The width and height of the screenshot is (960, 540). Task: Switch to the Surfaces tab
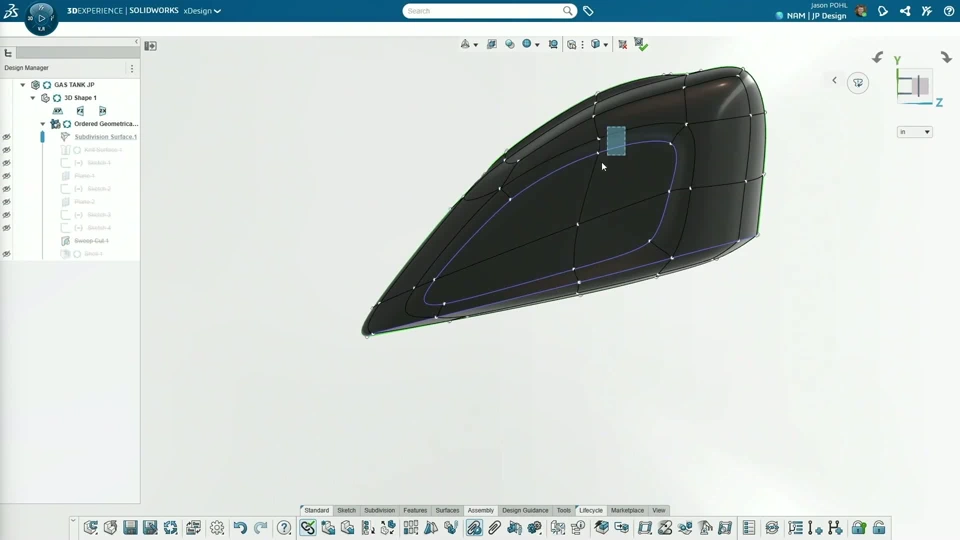pos(447,510)
